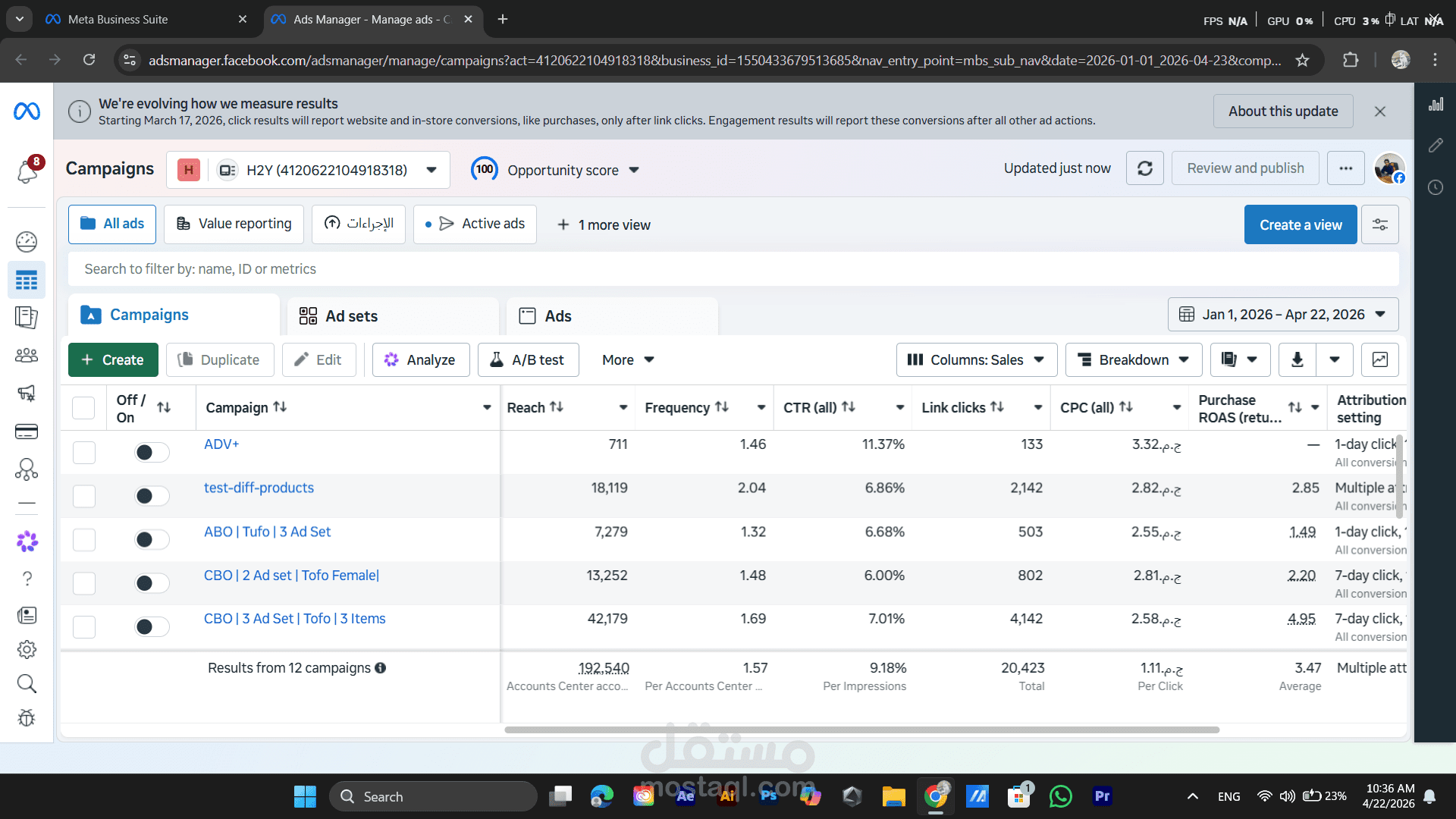This screenshot has width=1456, height=819.
Task: Open Premiere Pro from the taskbar
Action: point(1102,796)
